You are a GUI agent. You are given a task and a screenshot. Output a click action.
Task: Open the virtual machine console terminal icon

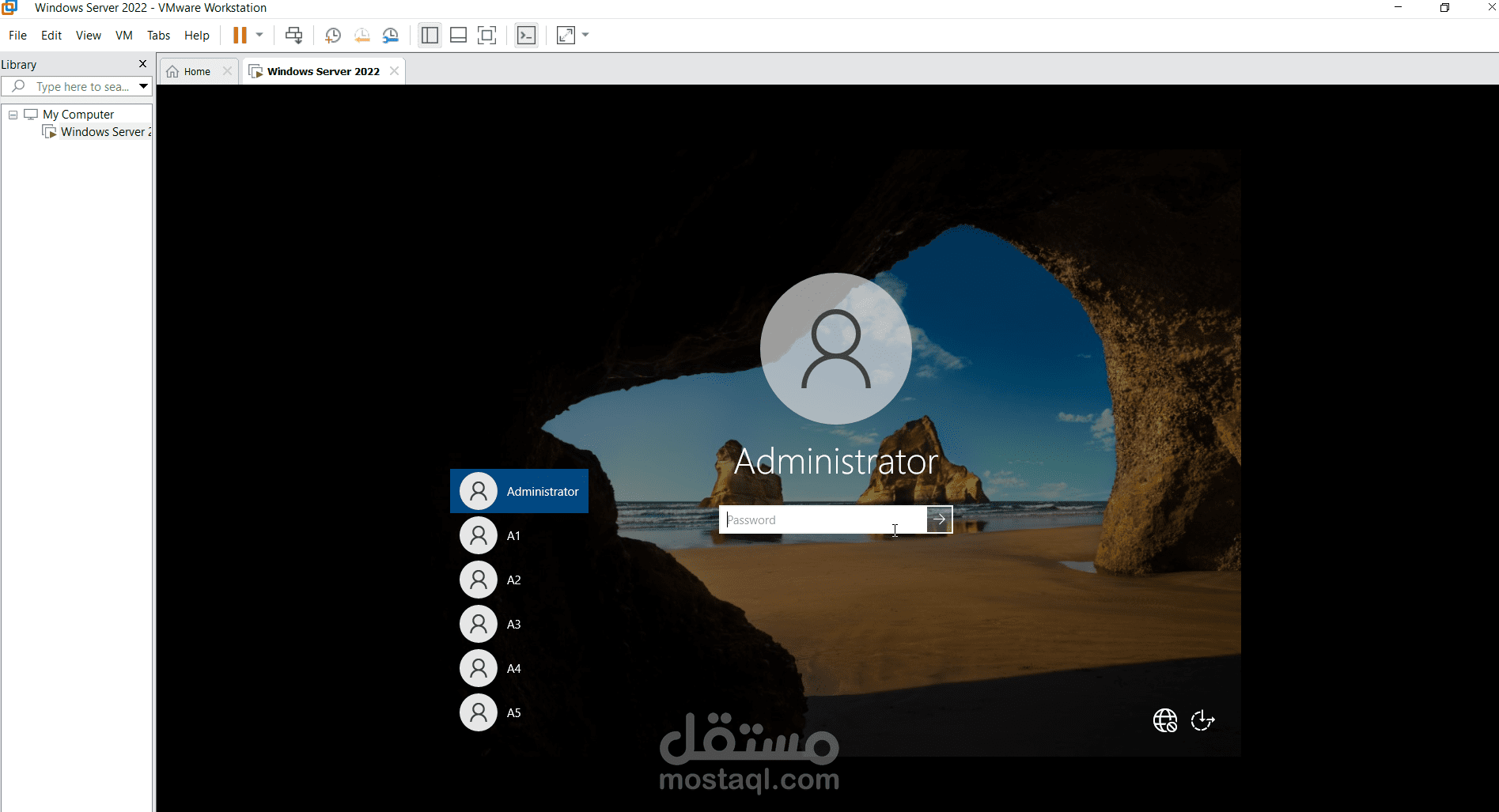(x=526, y=35)
